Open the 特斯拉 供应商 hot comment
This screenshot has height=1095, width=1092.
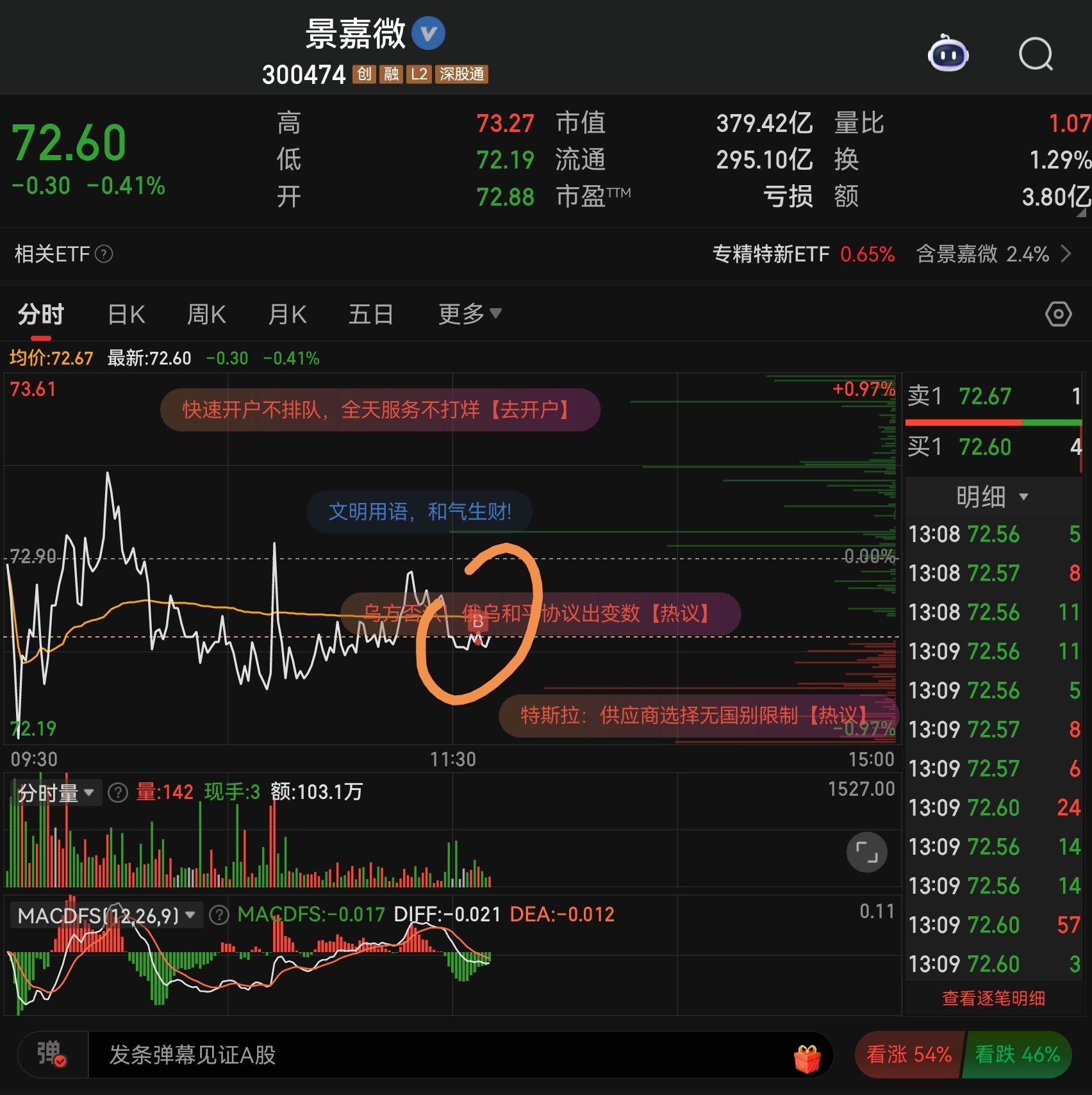[x=698, y=715]
